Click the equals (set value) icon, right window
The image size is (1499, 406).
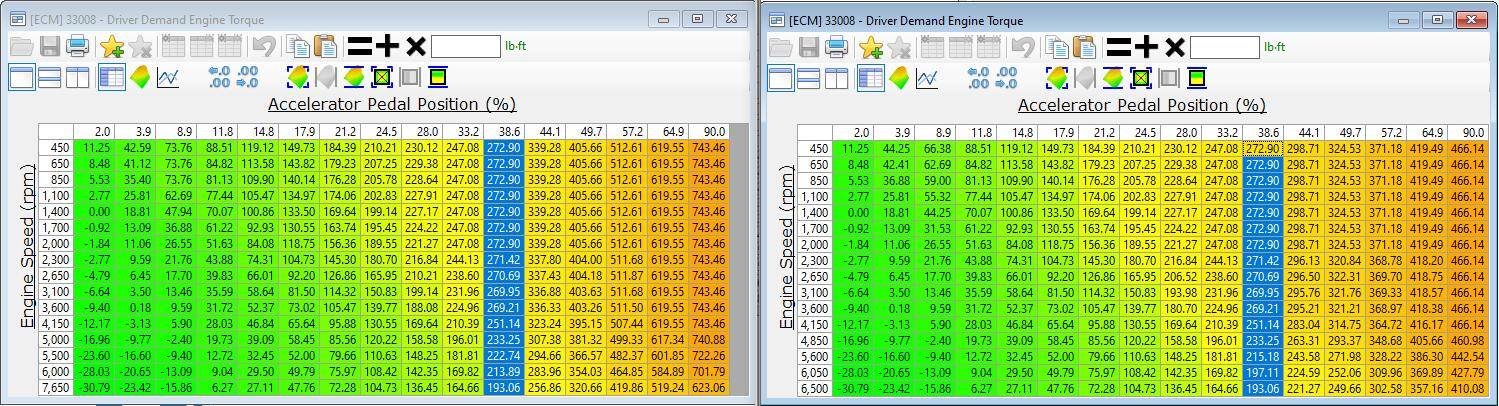click(1119, 47)
